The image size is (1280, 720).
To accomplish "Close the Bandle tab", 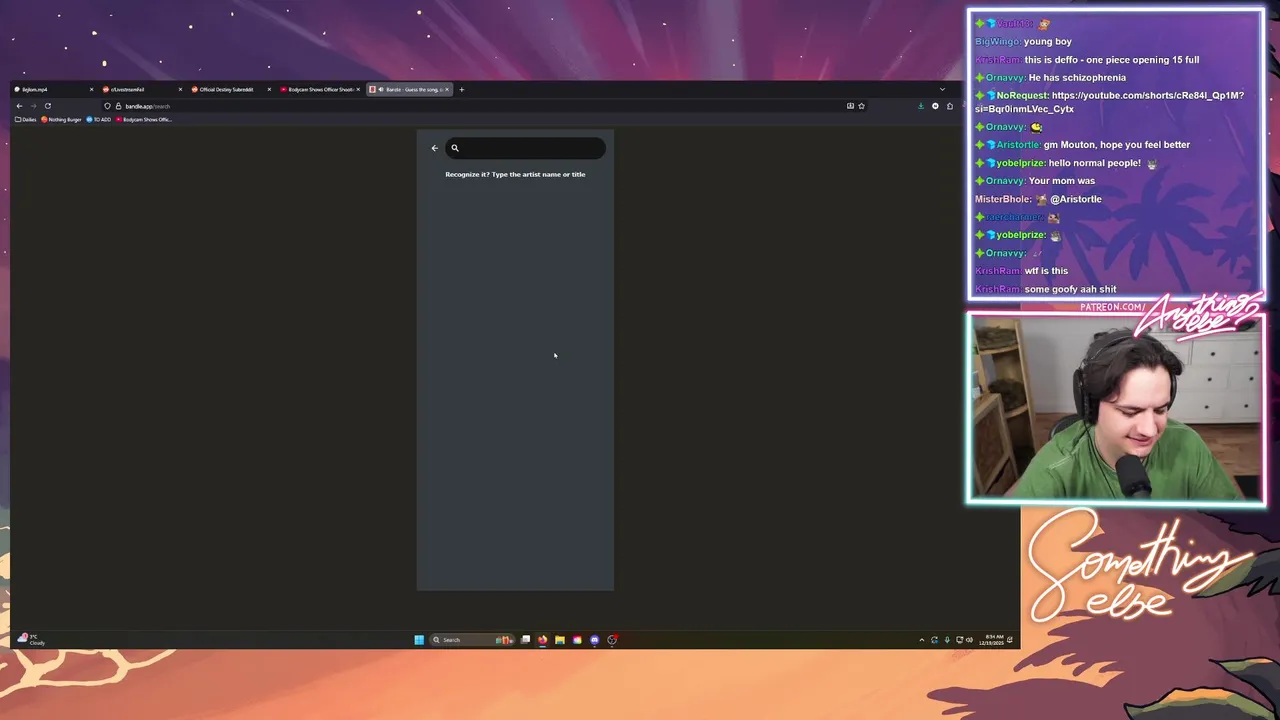I will pyautogui.click(x=447, y=89).
